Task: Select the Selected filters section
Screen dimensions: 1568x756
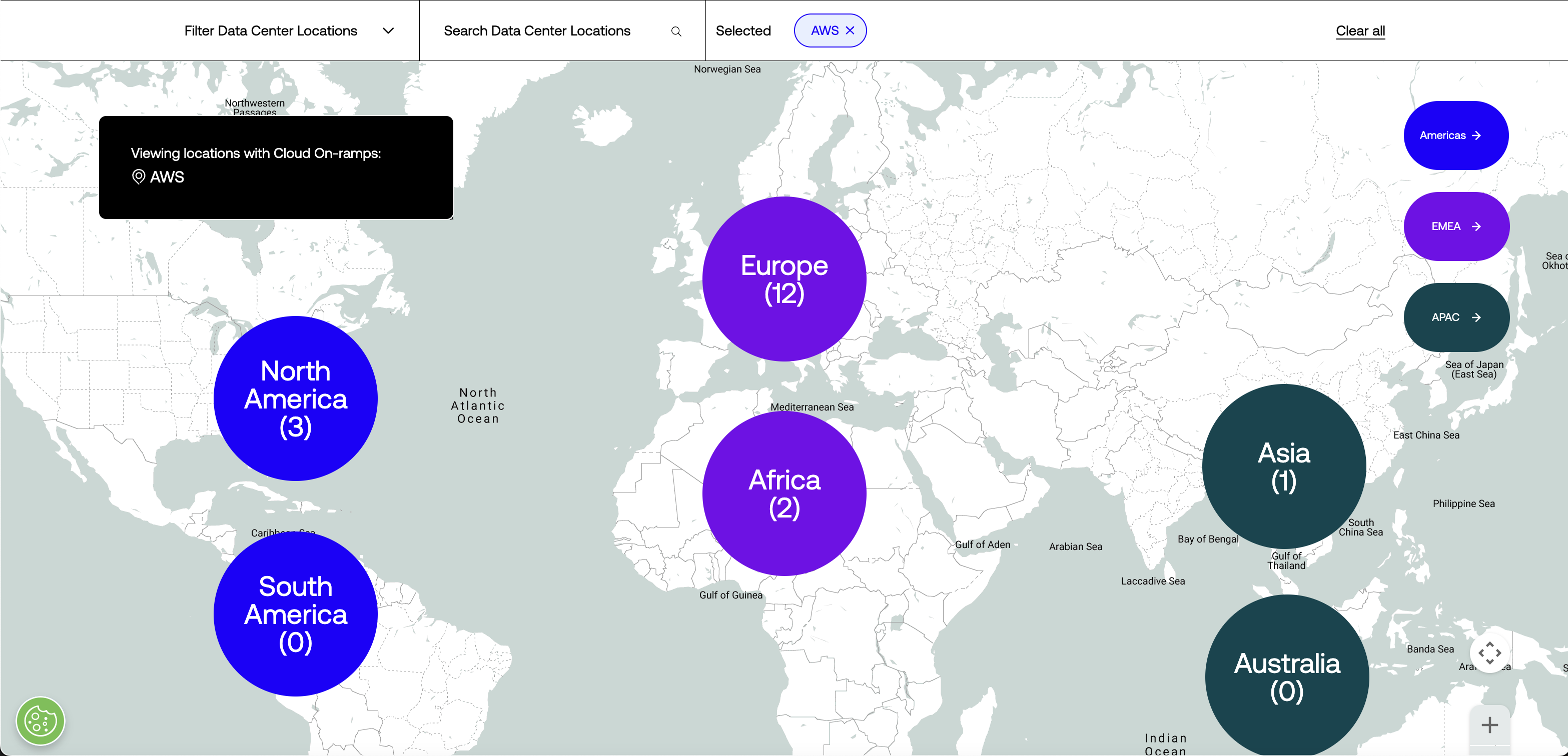Action: pos(743,30)
